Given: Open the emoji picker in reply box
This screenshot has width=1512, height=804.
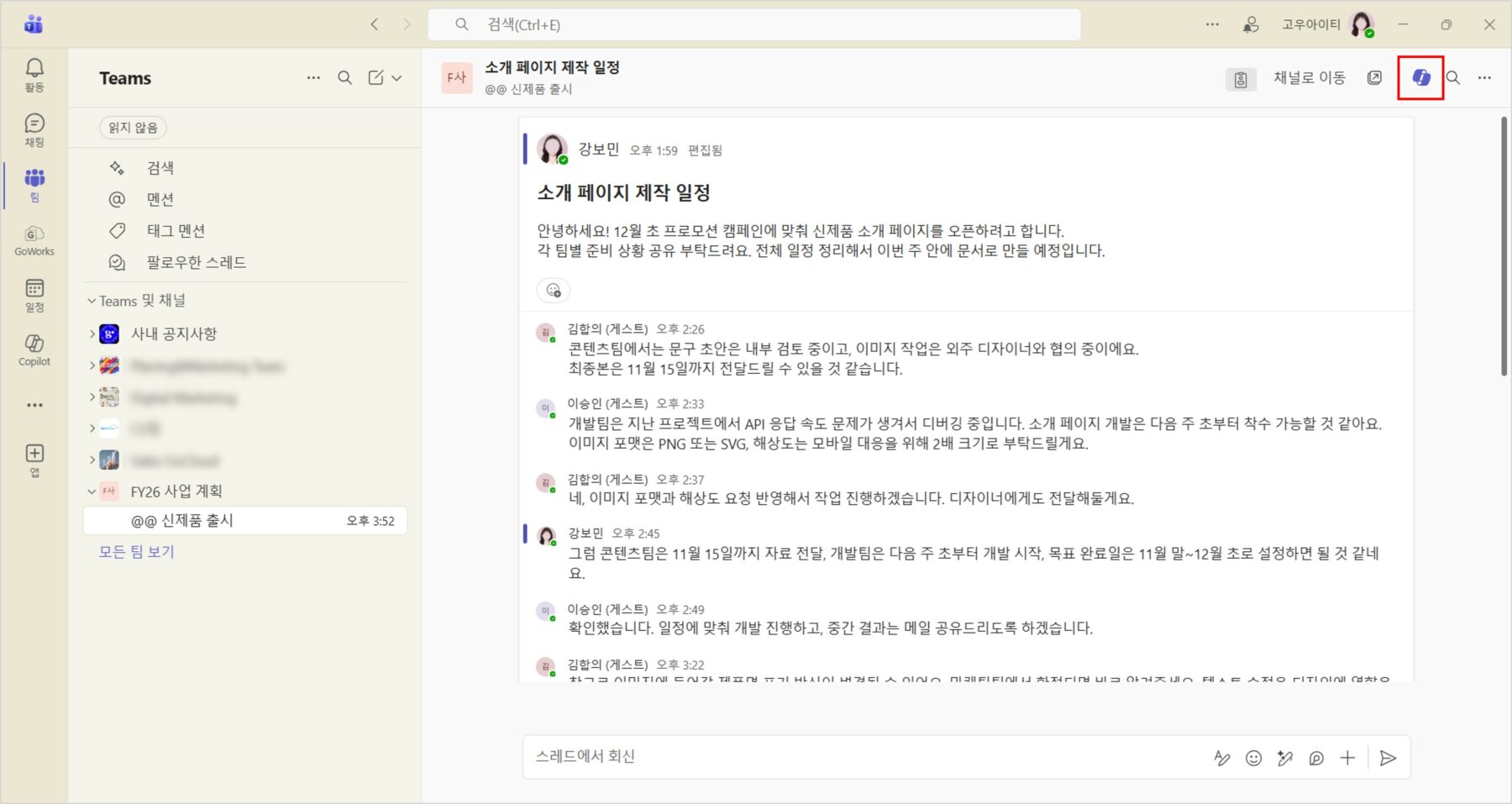Looking at the screenshot, I should [1253, 758].
